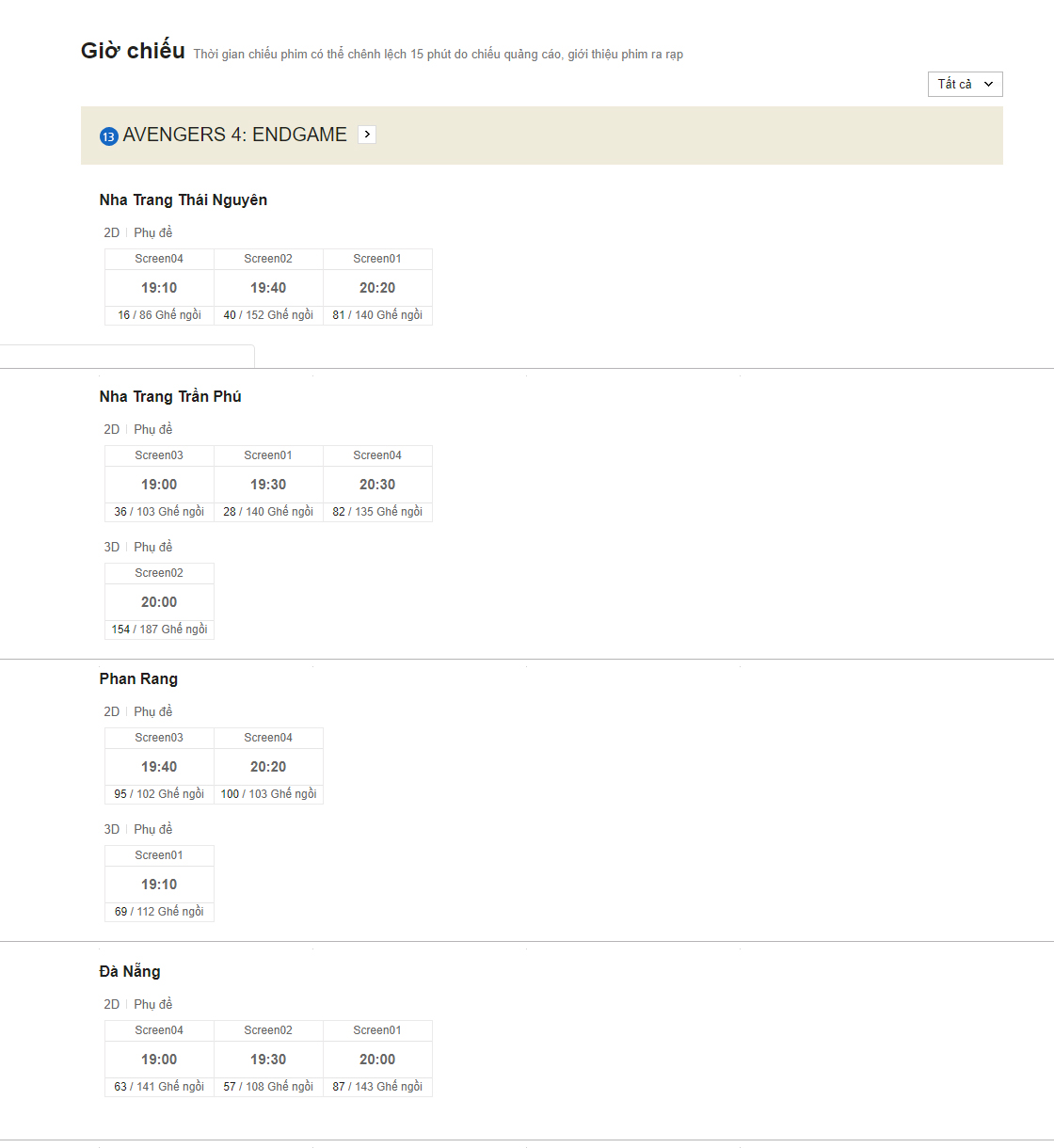
Task: Click the Nha Trang Trần Phú cinema name
Action: point(170,397)
